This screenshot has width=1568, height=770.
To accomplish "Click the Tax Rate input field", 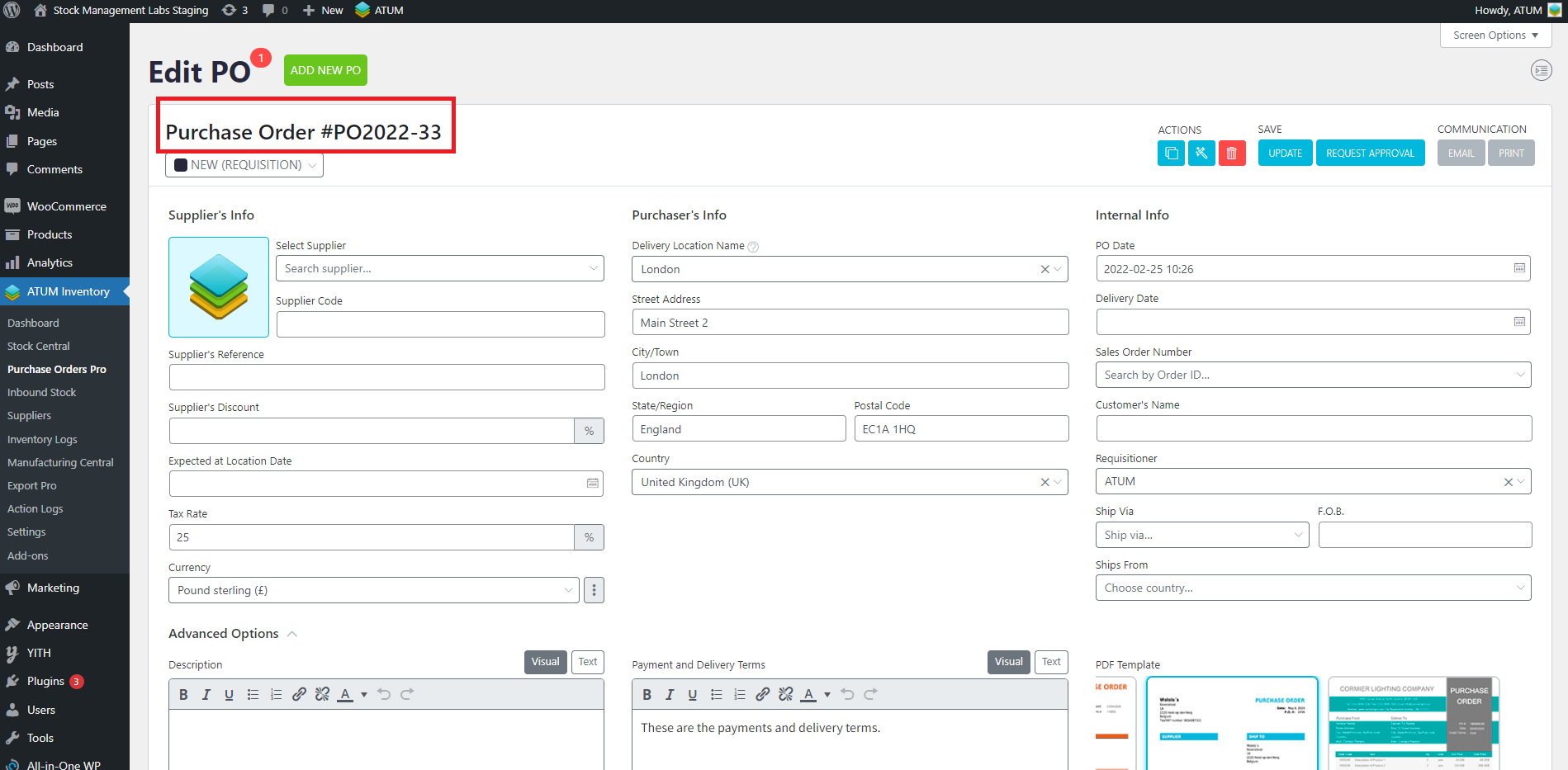I will [x=372, y=537].
